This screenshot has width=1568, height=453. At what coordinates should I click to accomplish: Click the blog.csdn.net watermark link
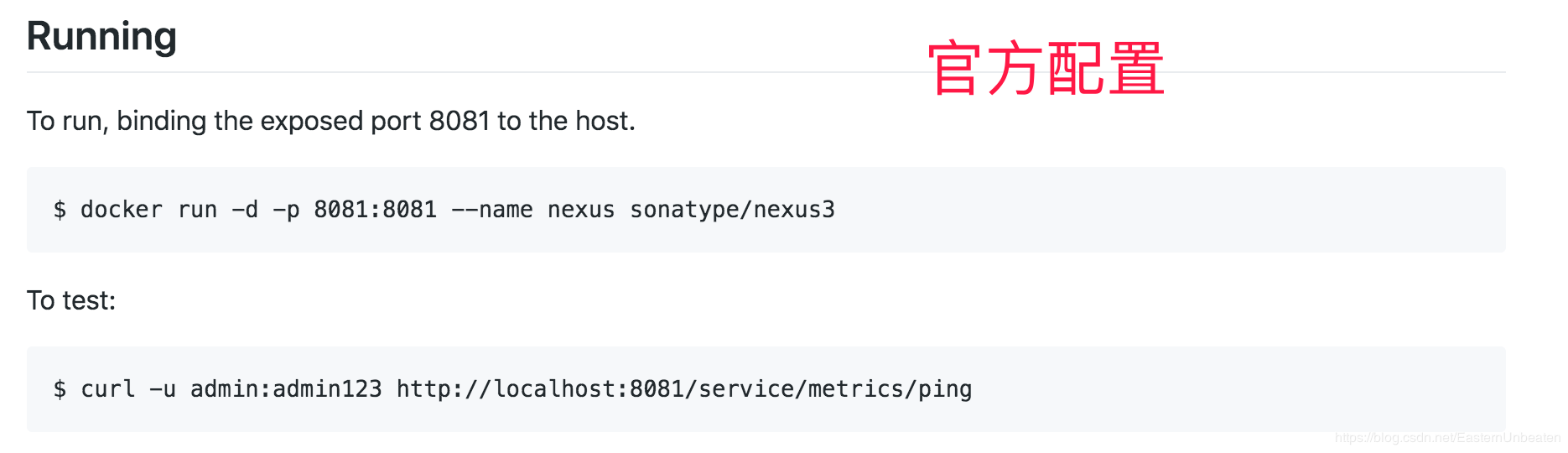point(1447,438)
